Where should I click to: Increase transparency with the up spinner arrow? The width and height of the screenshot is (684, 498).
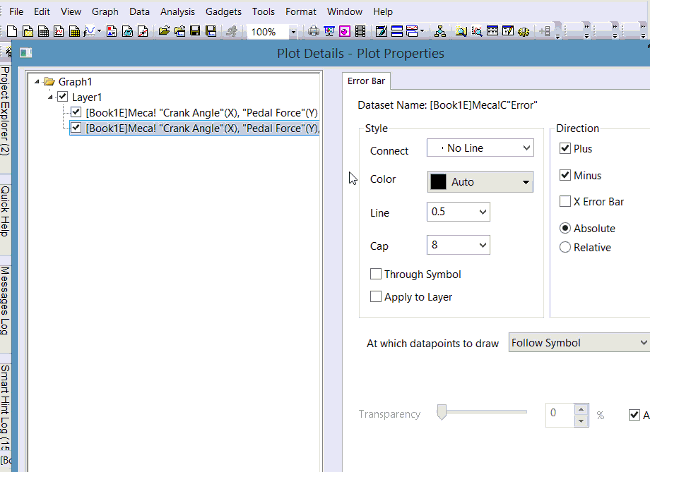pos(581,409)
